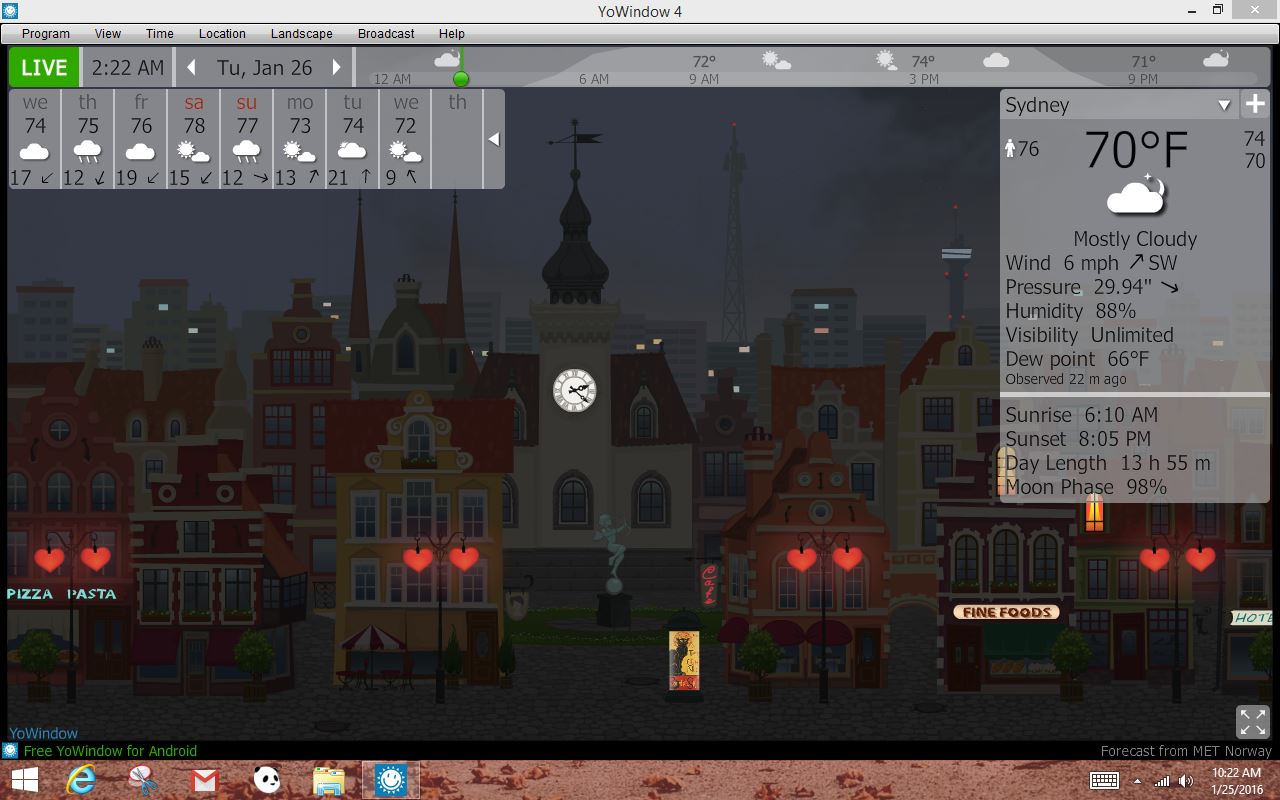The height and width of the screenshot is (800, 1280).
Task: Click the green LIVE button
Action: 44,68
